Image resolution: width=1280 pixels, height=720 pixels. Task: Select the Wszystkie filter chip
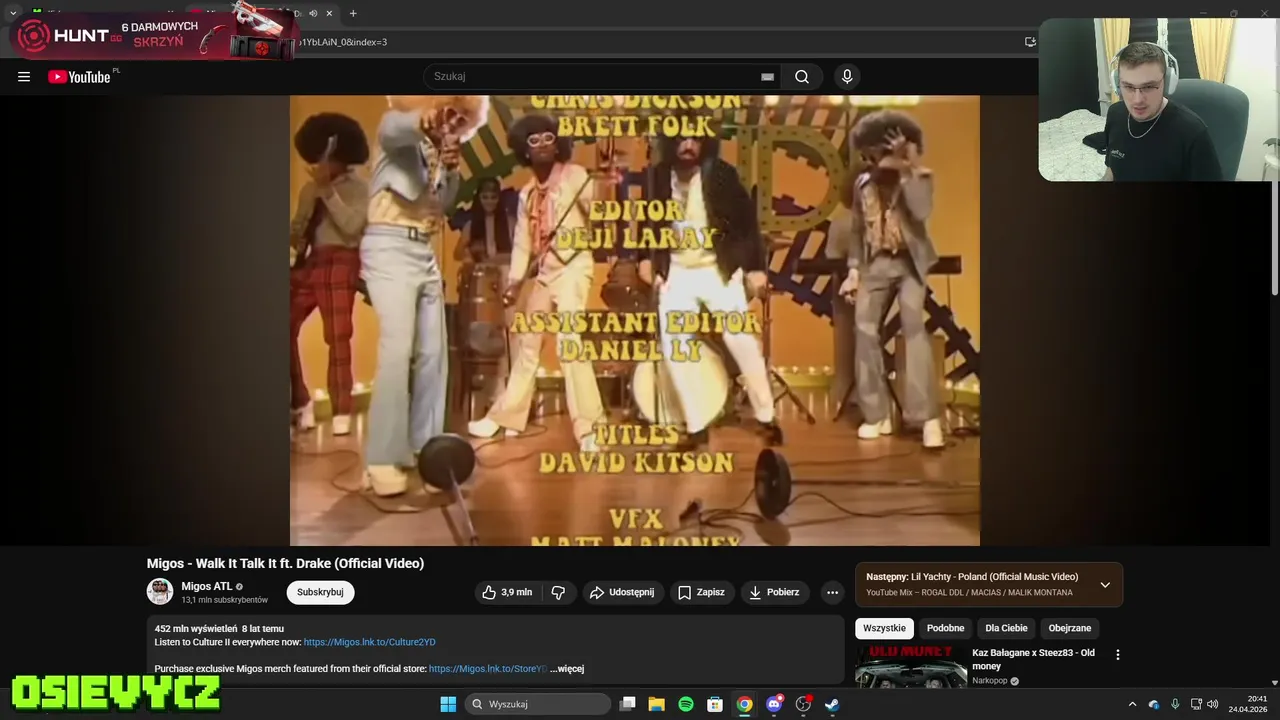click(884, 628)
